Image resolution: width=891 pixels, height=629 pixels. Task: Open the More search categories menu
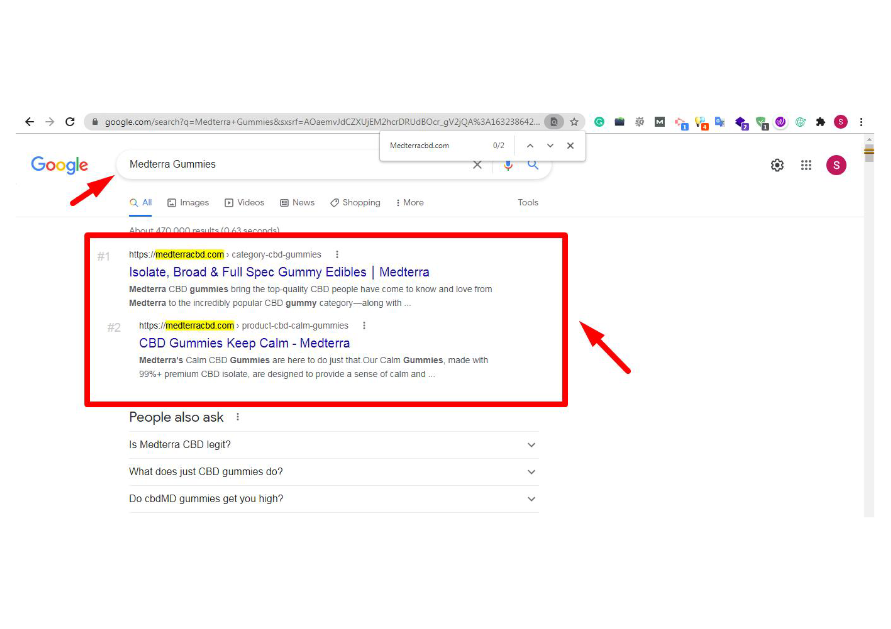[x=410, y=203]
